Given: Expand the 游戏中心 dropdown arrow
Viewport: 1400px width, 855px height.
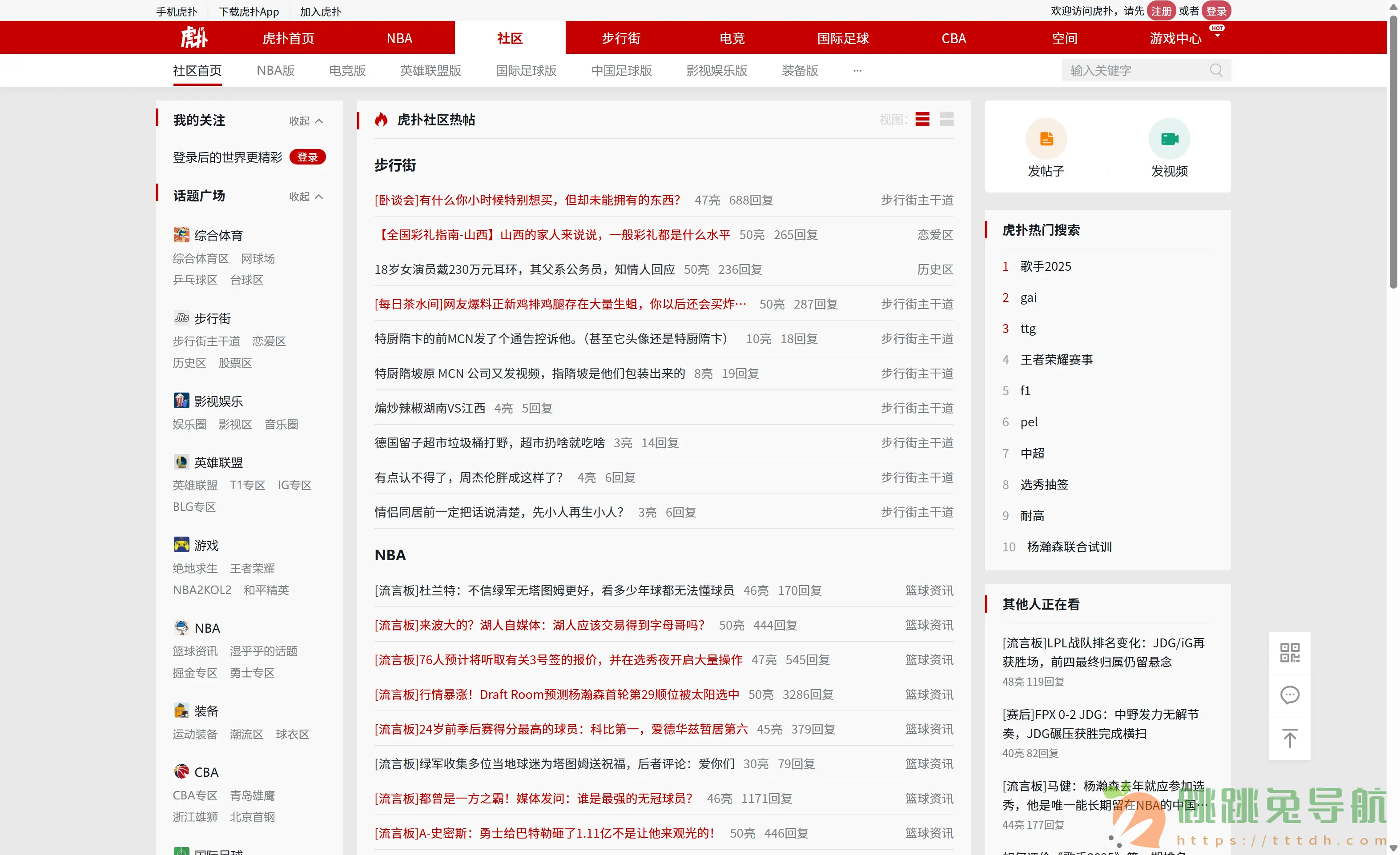Looking at the screenshot, I should (x=1217, y=36).
